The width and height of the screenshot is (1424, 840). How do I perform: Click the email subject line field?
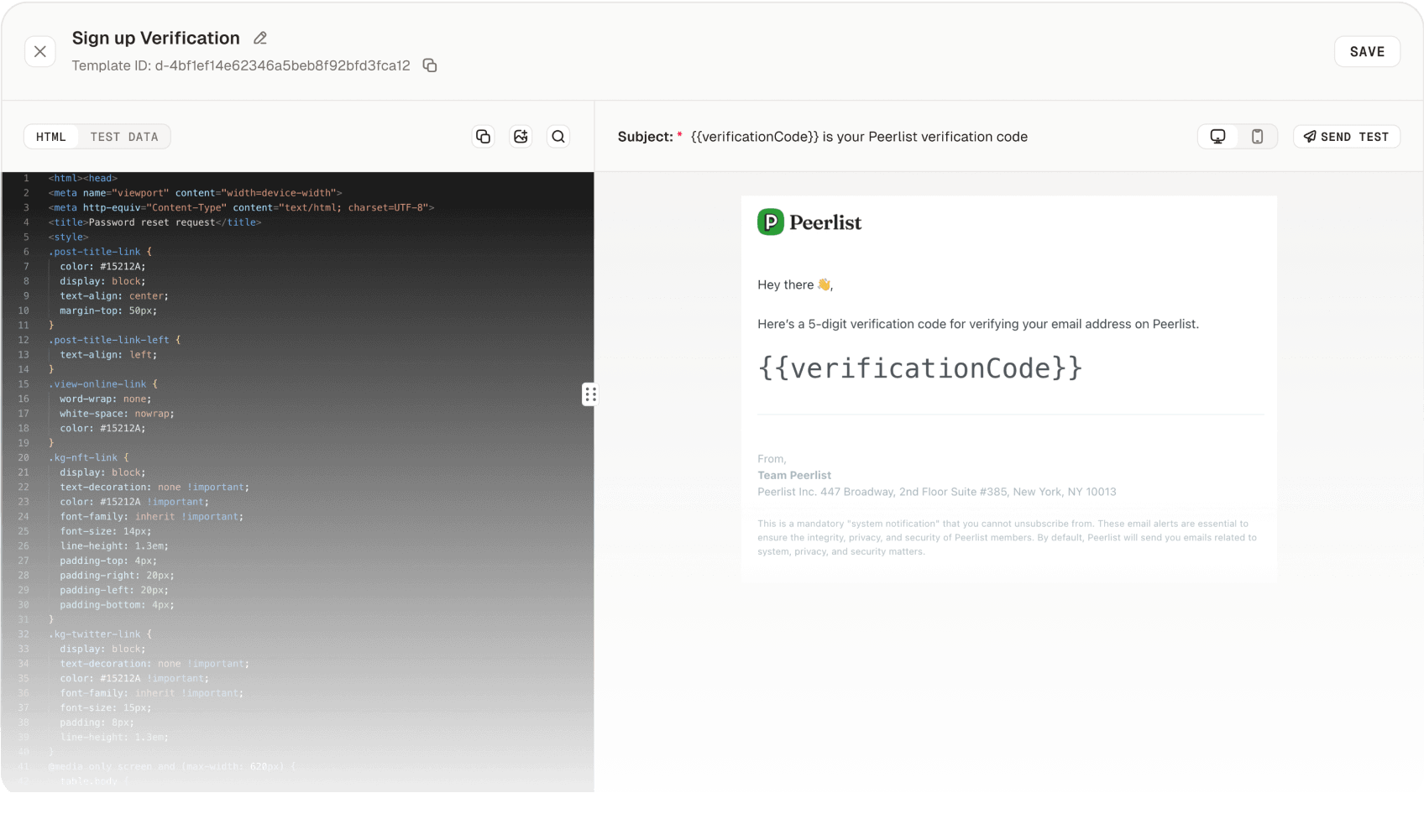pyautogui.click(x=859, y=136)
